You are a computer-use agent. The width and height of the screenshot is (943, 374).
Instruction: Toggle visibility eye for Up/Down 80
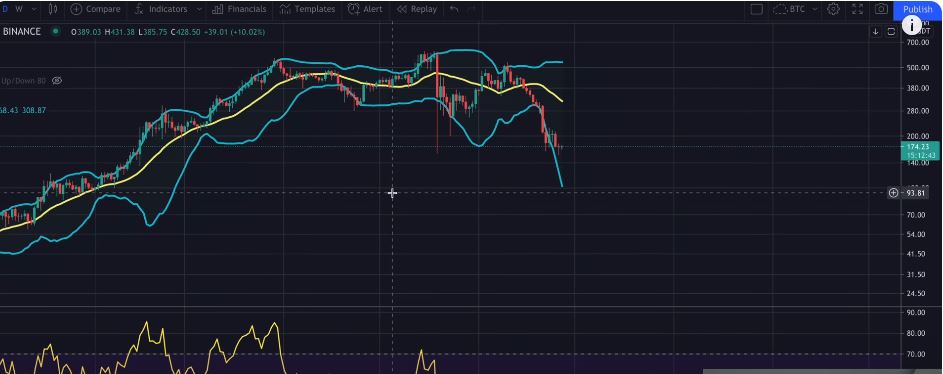57,81
